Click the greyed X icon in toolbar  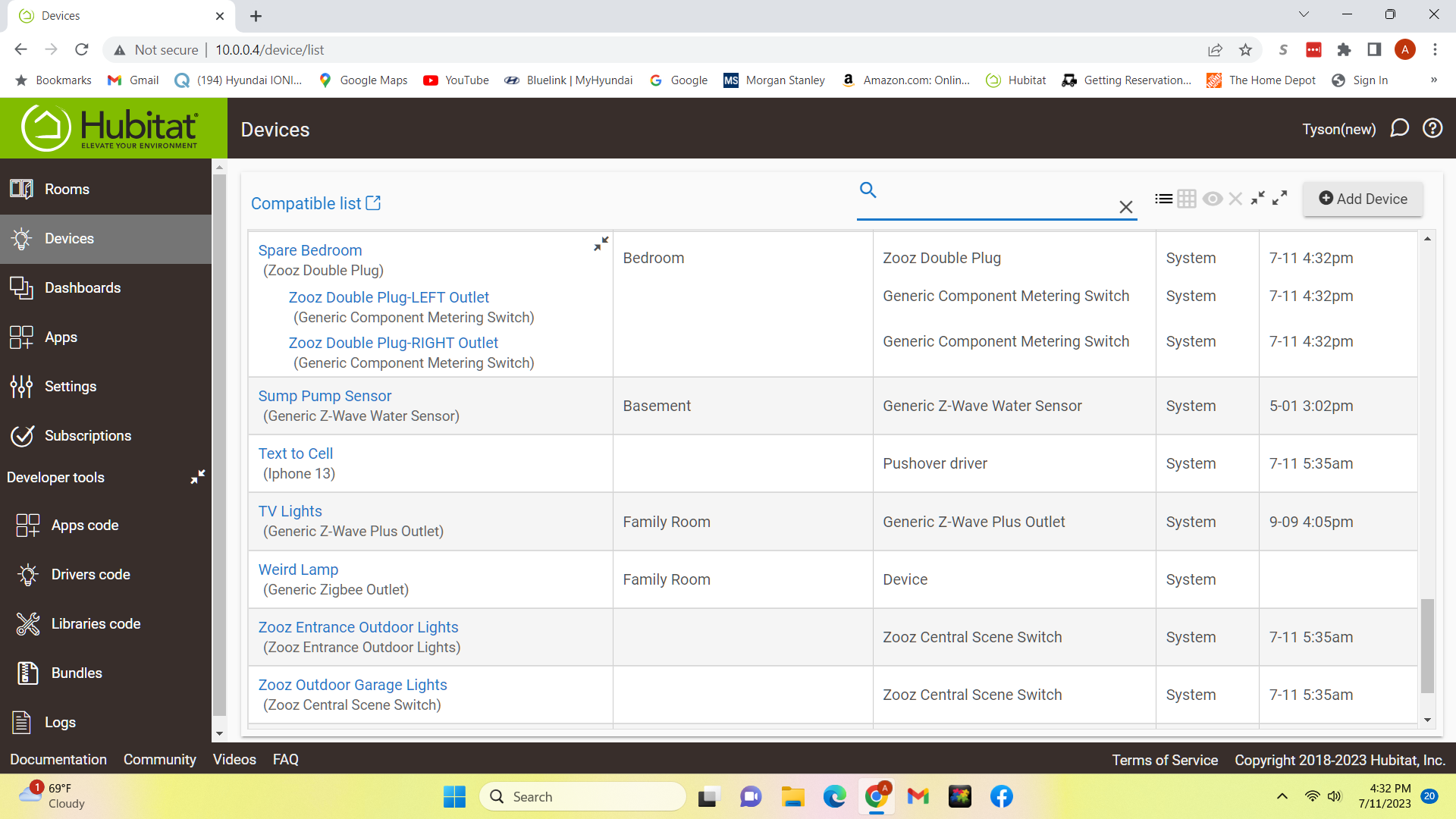pos(1235,199)
